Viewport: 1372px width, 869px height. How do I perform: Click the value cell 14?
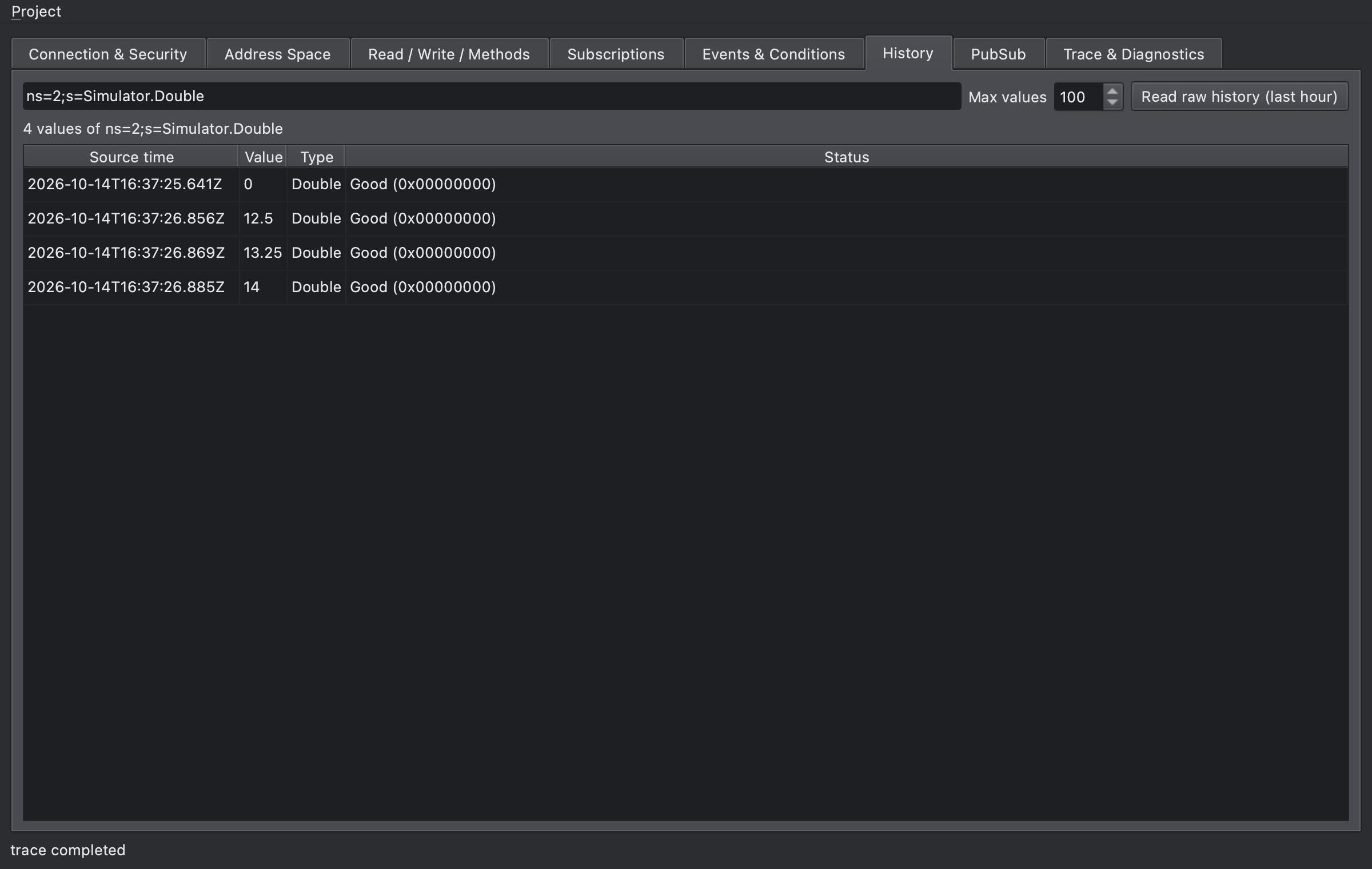tap(263, 287)
